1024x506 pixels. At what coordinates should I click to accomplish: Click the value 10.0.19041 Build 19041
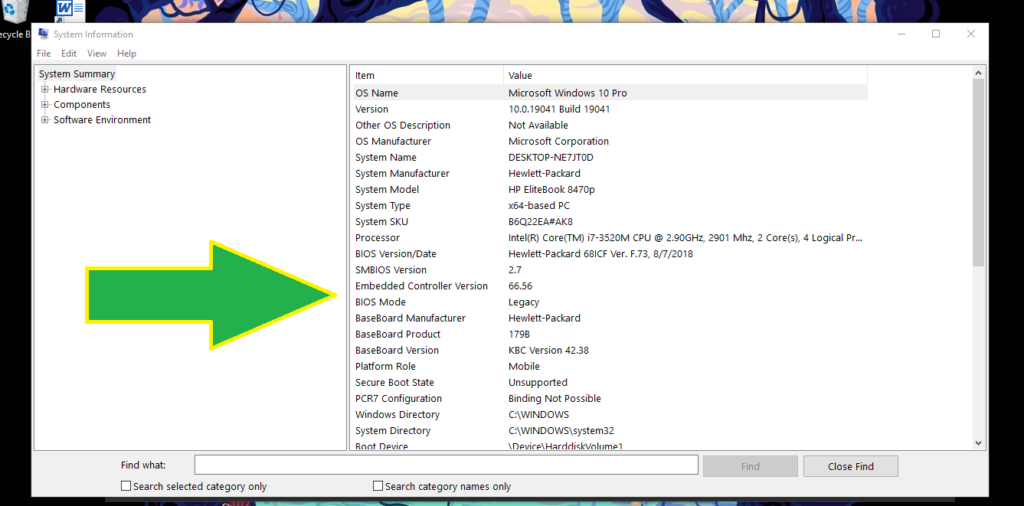(x=559, y=109)
